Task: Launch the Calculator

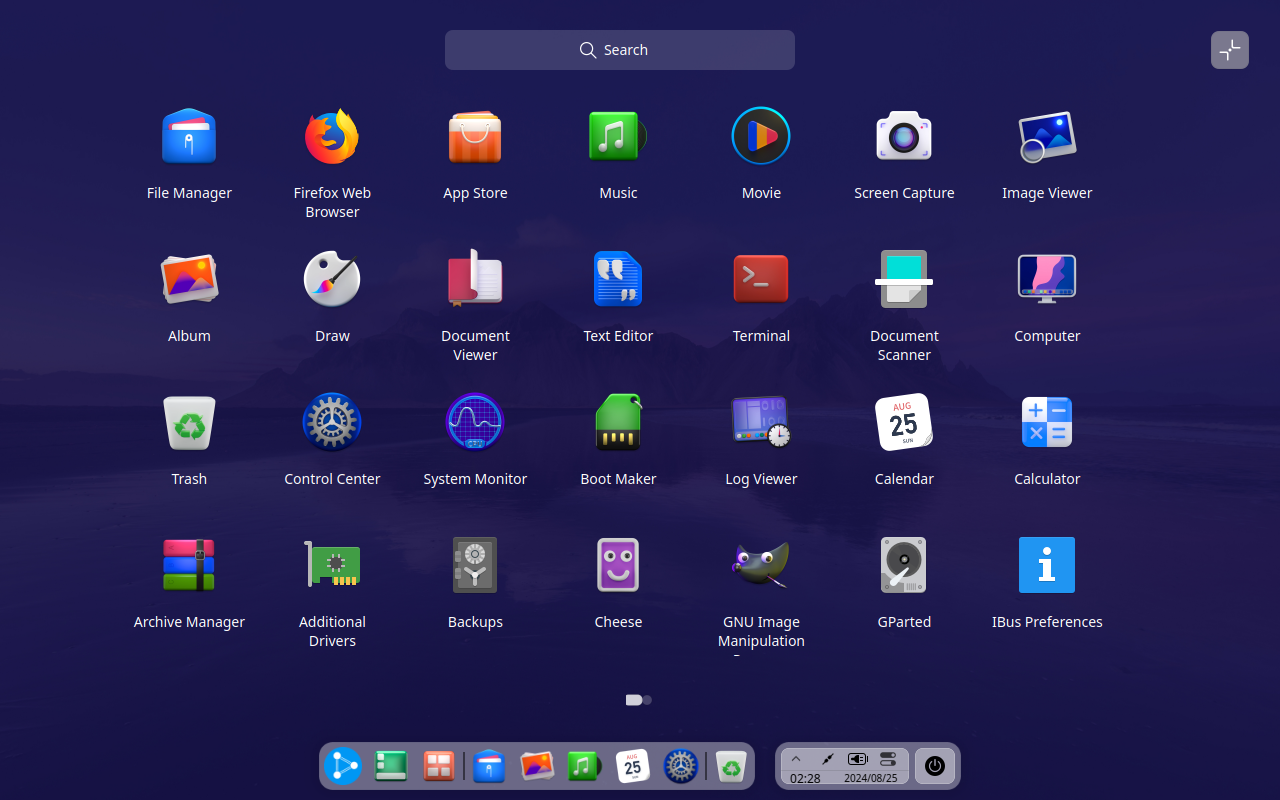Action: click(x=1047, y=422)
